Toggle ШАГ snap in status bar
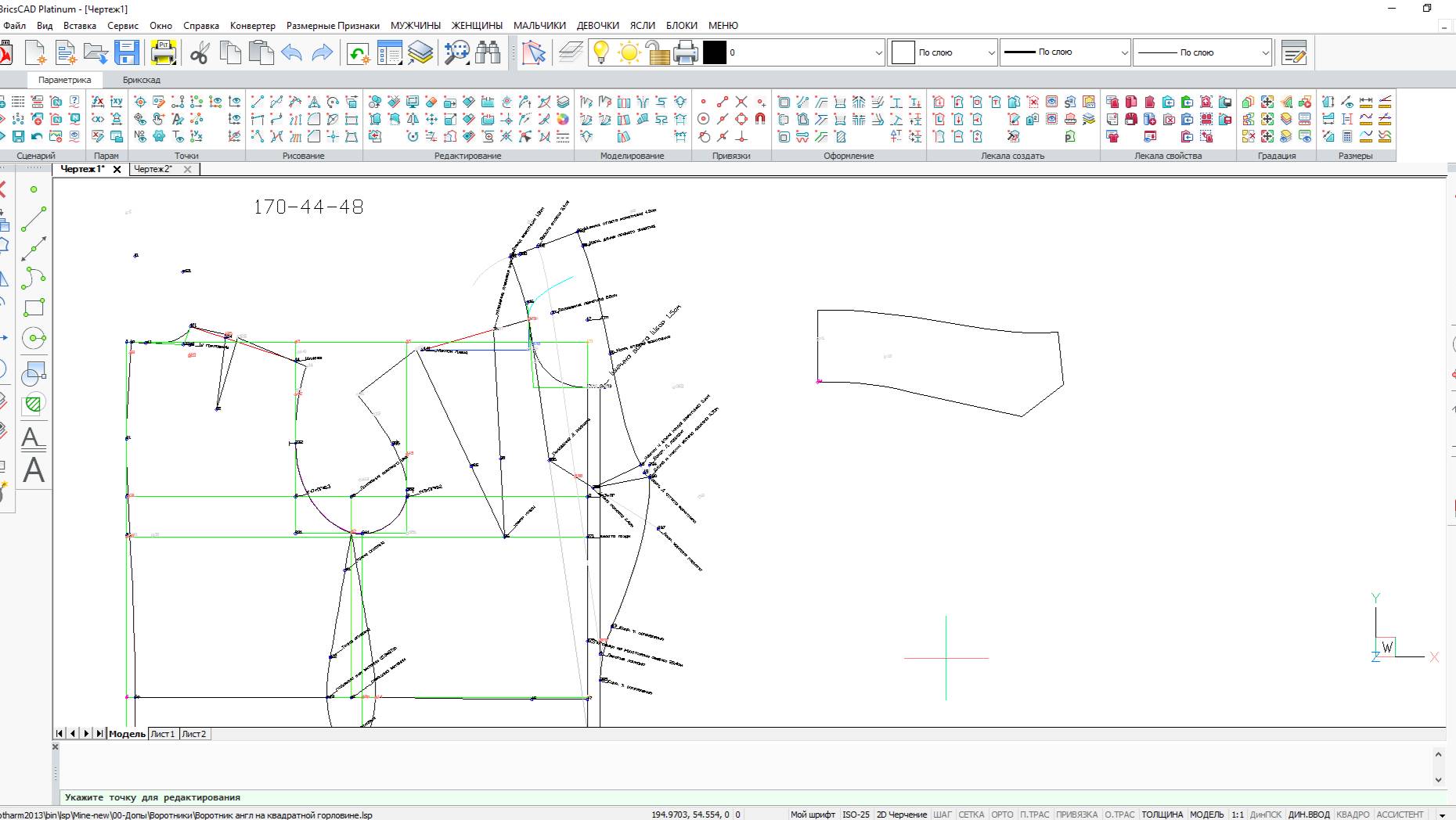The image size is (1456, 820). [942, 815]
